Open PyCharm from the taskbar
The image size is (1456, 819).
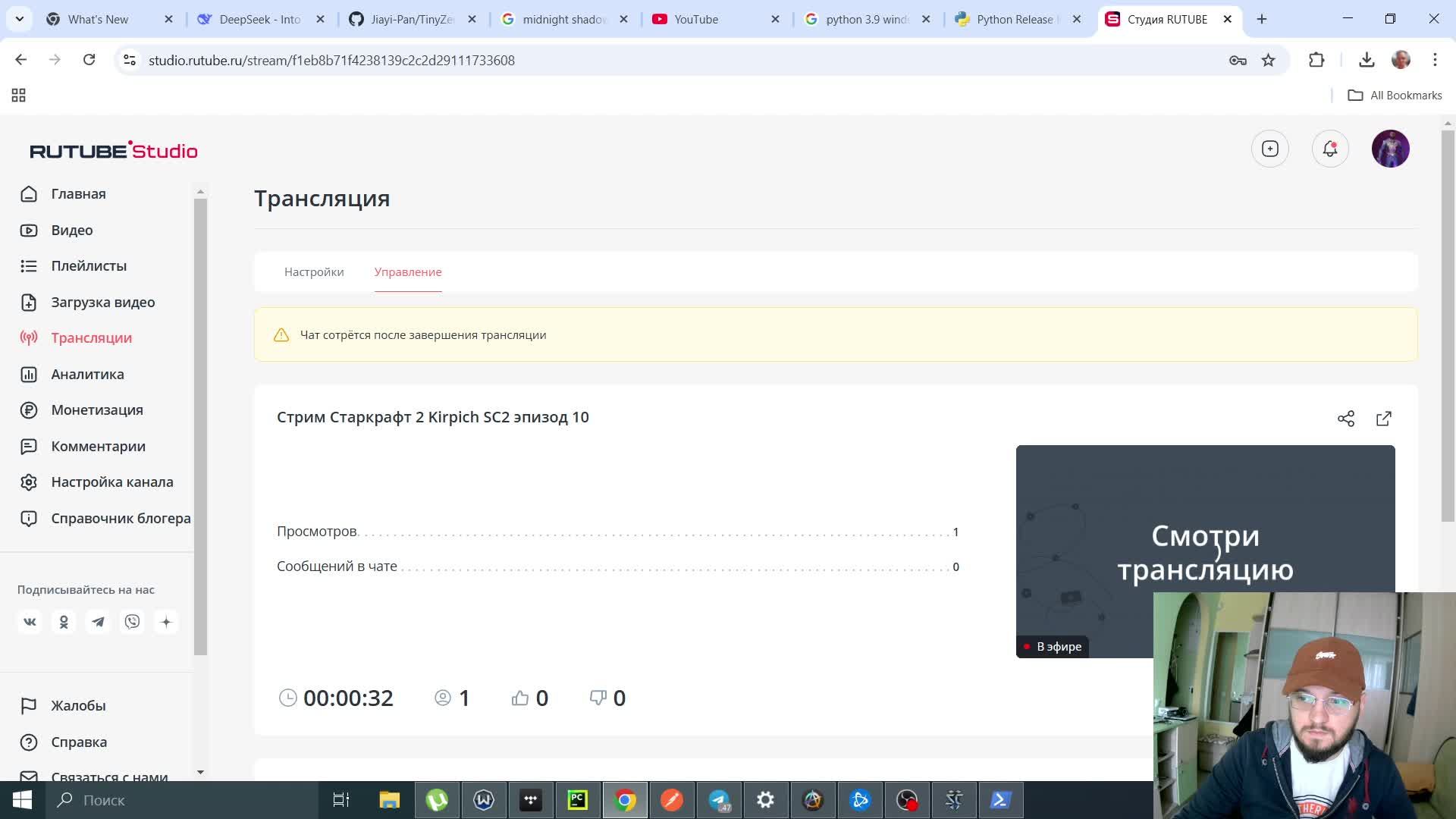coord(578,800)
